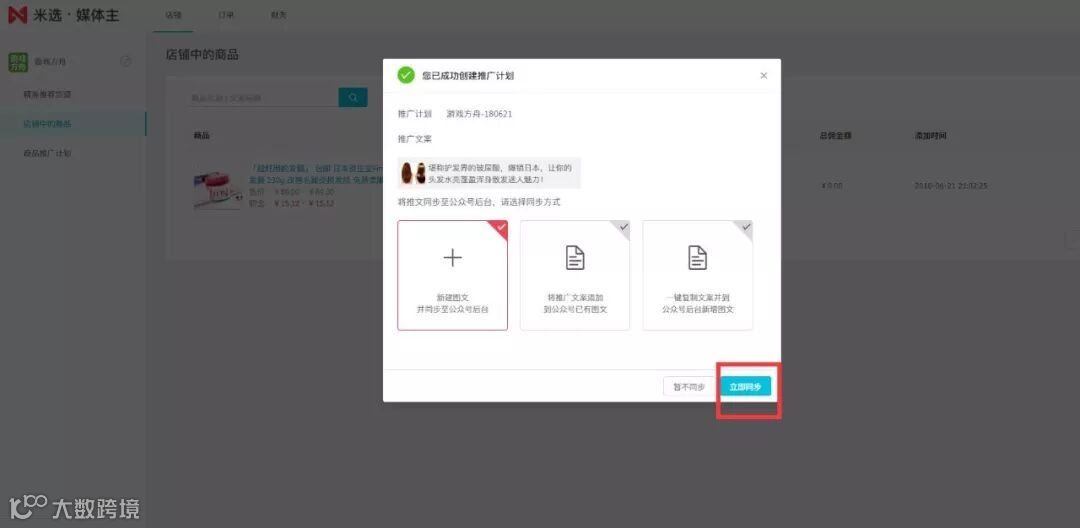1080x528 pixels.
Task: Click the green success checkmark icon
Action: [406, 75]
